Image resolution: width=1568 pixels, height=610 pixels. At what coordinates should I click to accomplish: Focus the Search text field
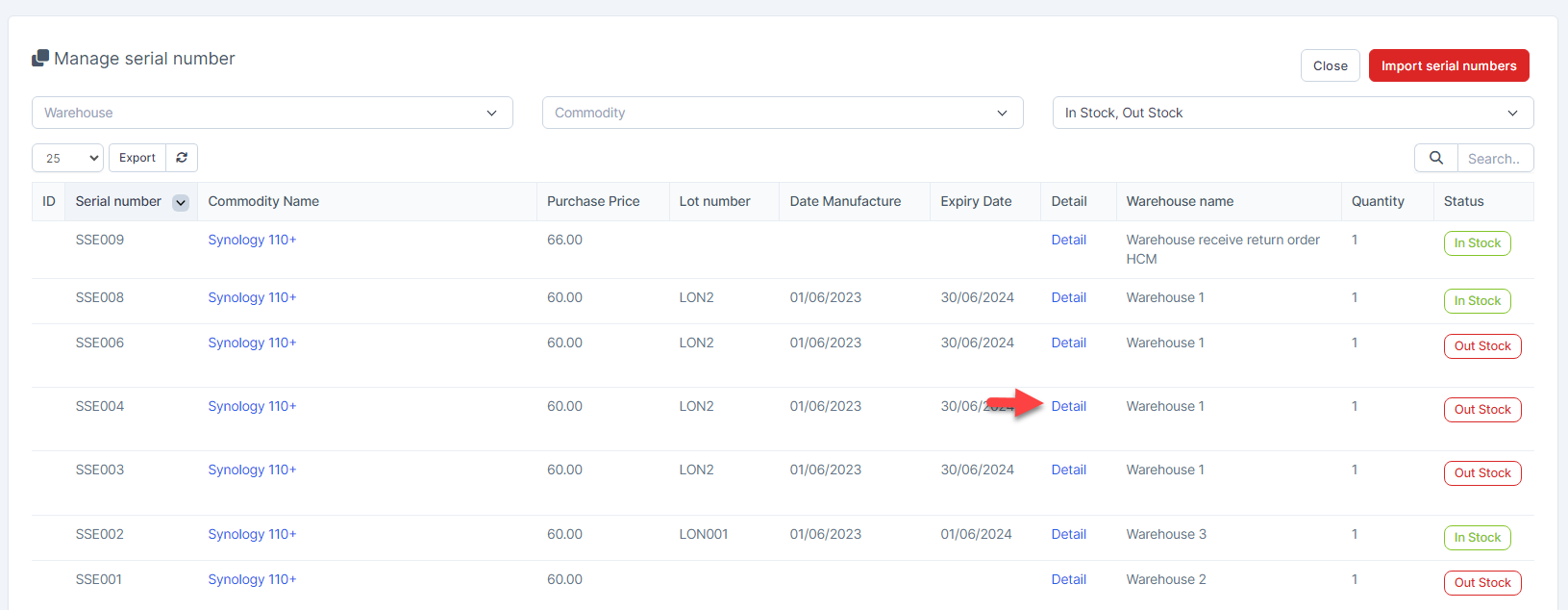point(1494,159)
